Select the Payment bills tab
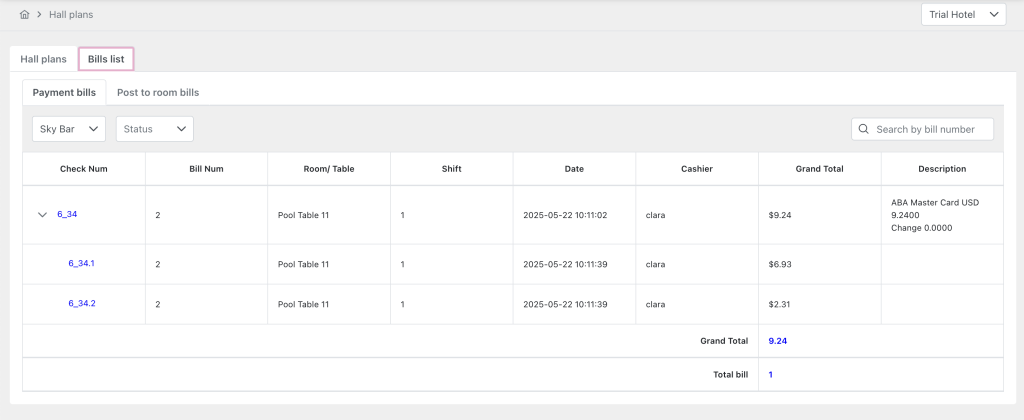1024x420 pixels. (x=64, y=92)
